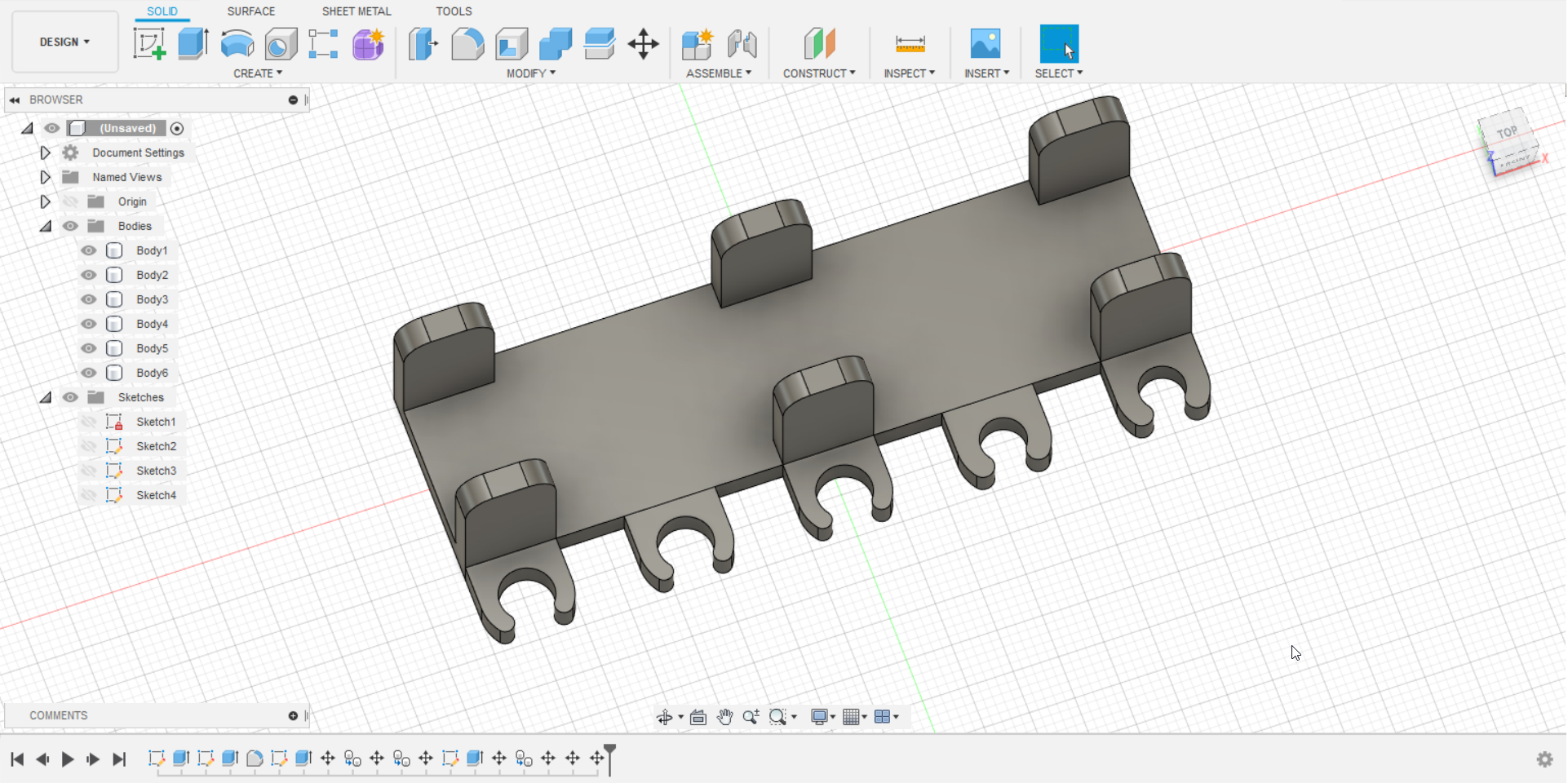
Task: Play the design timeline
Action: pyautogui.click(x=68, y=759)
